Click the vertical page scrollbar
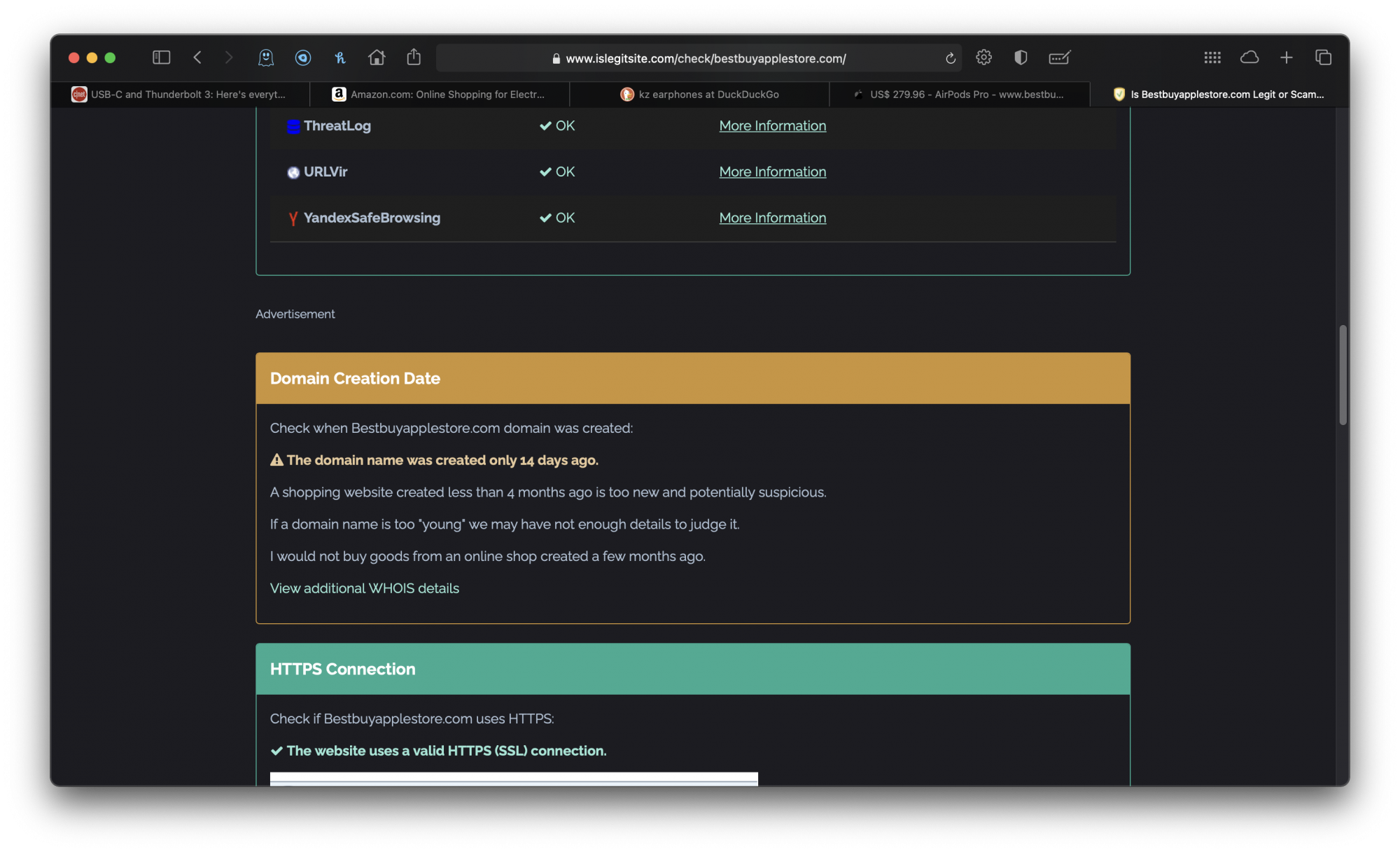 click(1343, 375)
